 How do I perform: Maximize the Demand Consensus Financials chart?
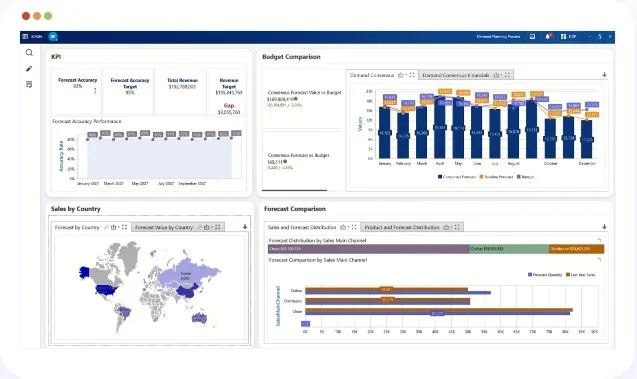507,75
